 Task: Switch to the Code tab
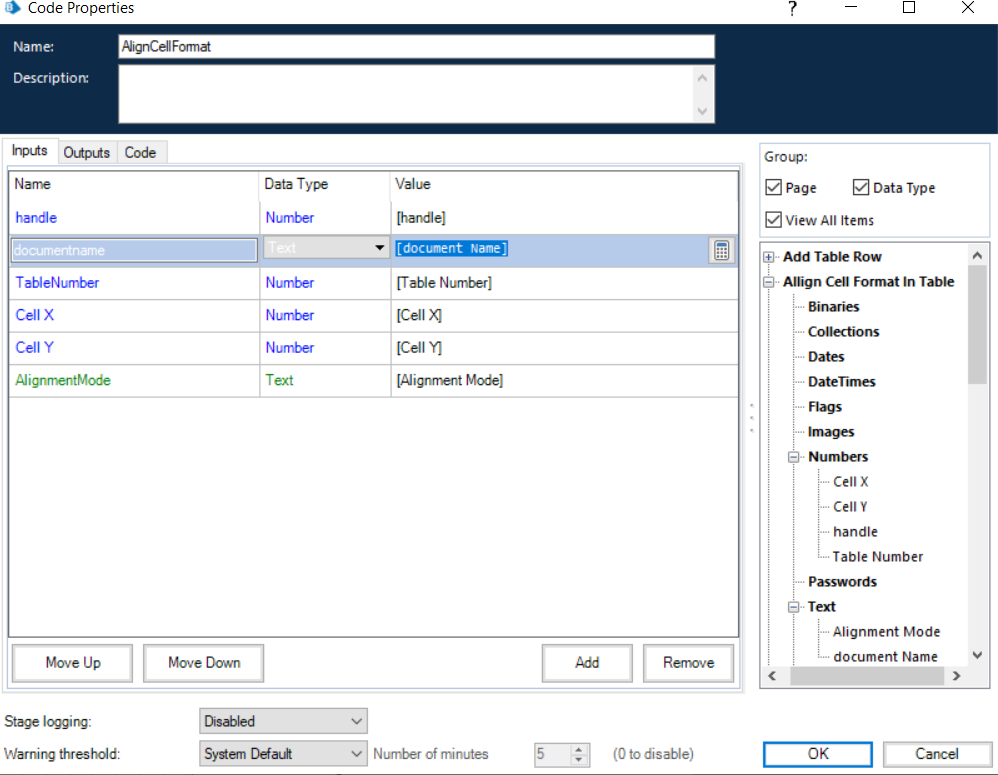(140, 153)
